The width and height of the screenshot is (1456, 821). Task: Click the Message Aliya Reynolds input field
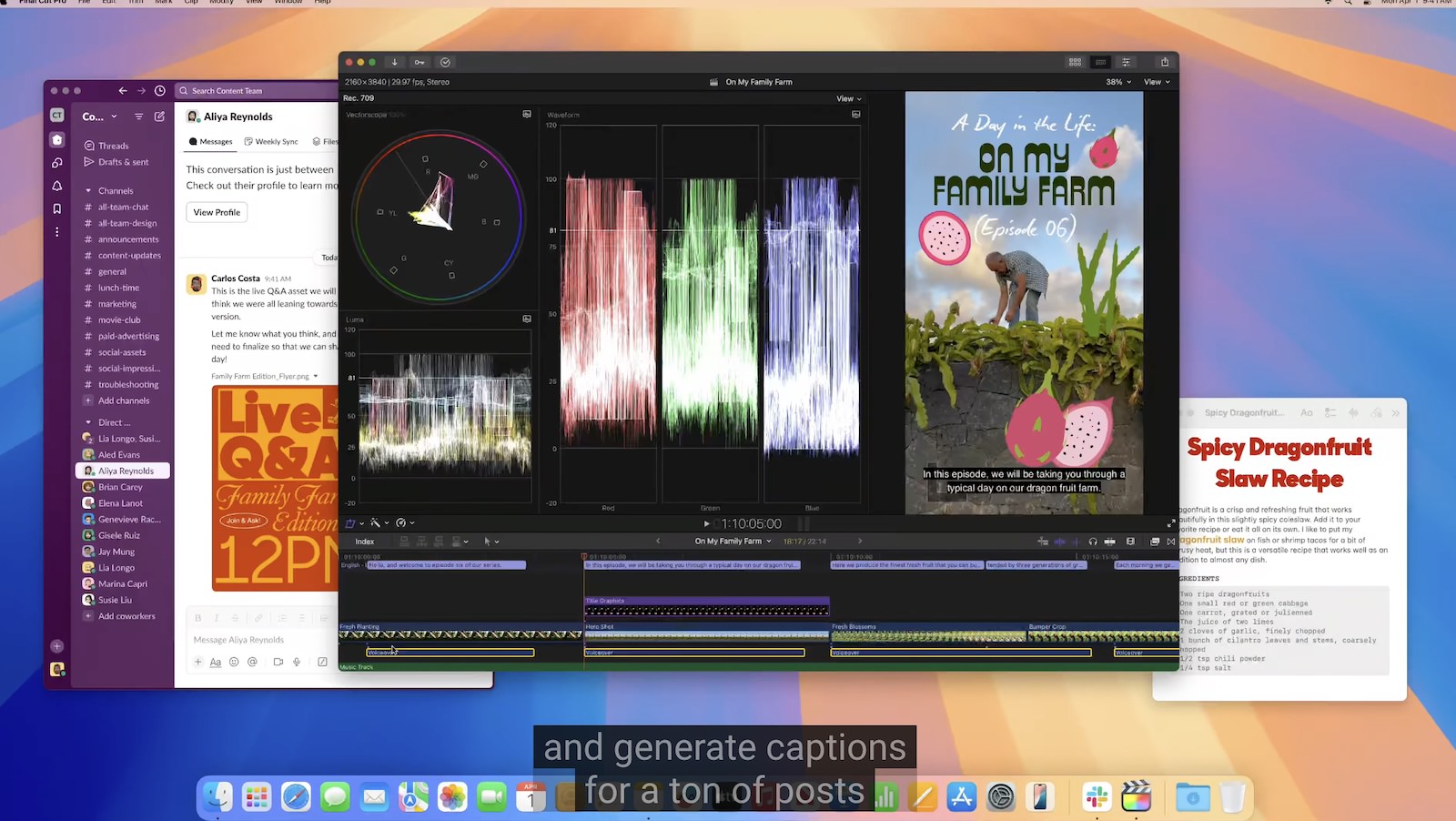[x=260, y=640]
